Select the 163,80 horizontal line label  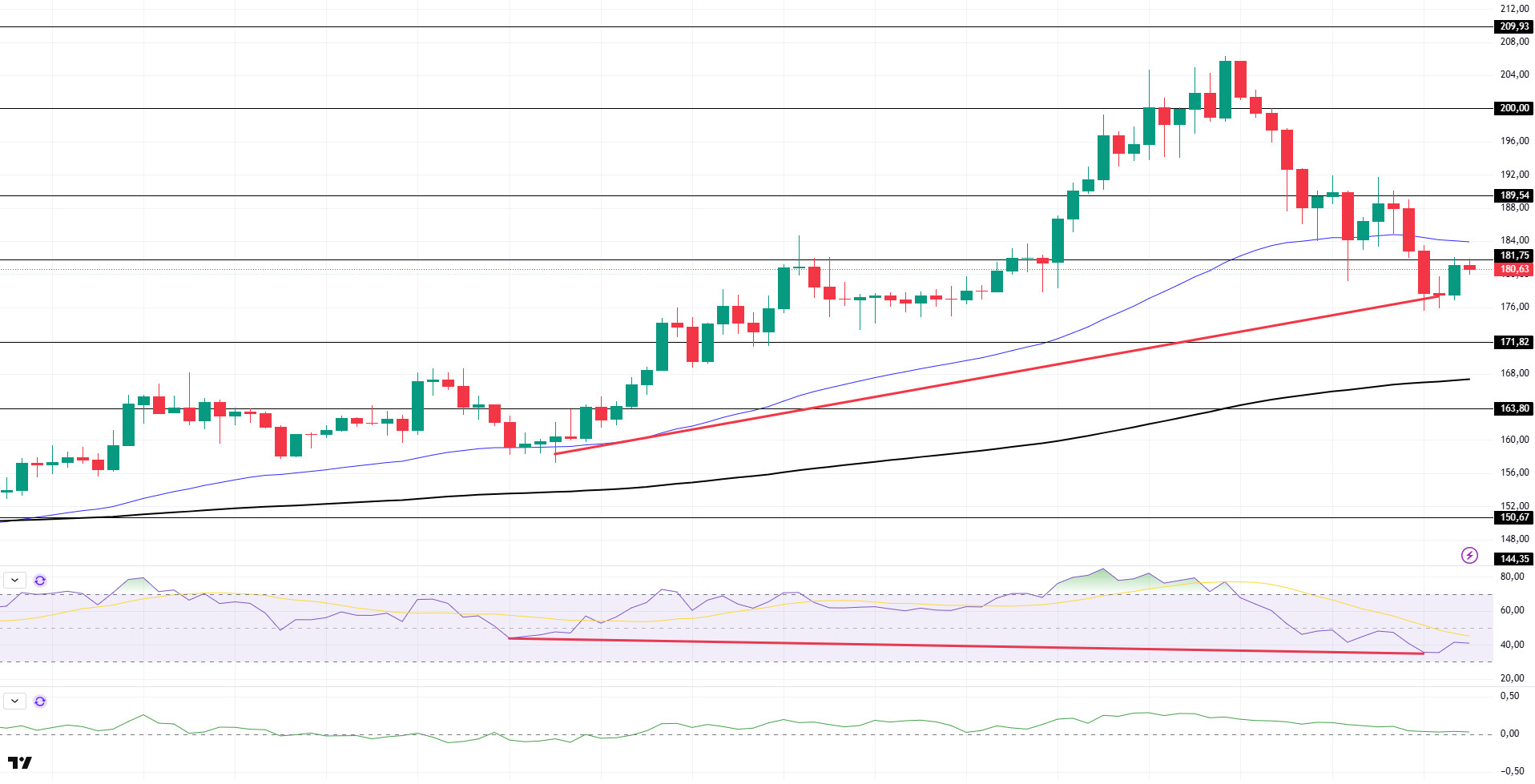tap(1513, 408)
